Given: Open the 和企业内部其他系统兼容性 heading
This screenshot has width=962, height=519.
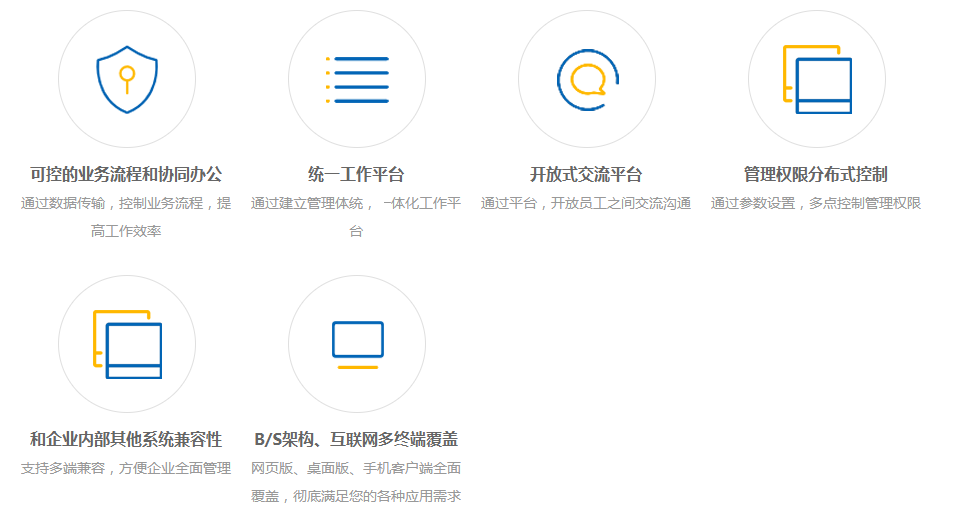Looking at the screenshot, I should tap(127, 439).
